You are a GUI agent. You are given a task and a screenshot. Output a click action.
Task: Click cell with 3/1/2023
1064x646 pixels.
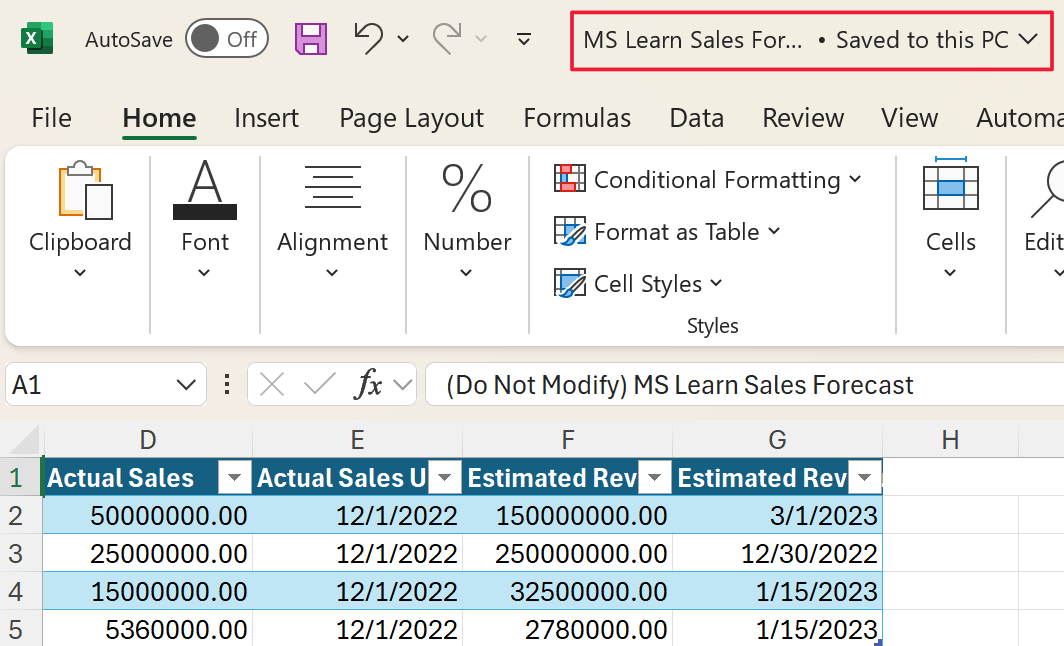pyautogui.click(x=778, y=516)
